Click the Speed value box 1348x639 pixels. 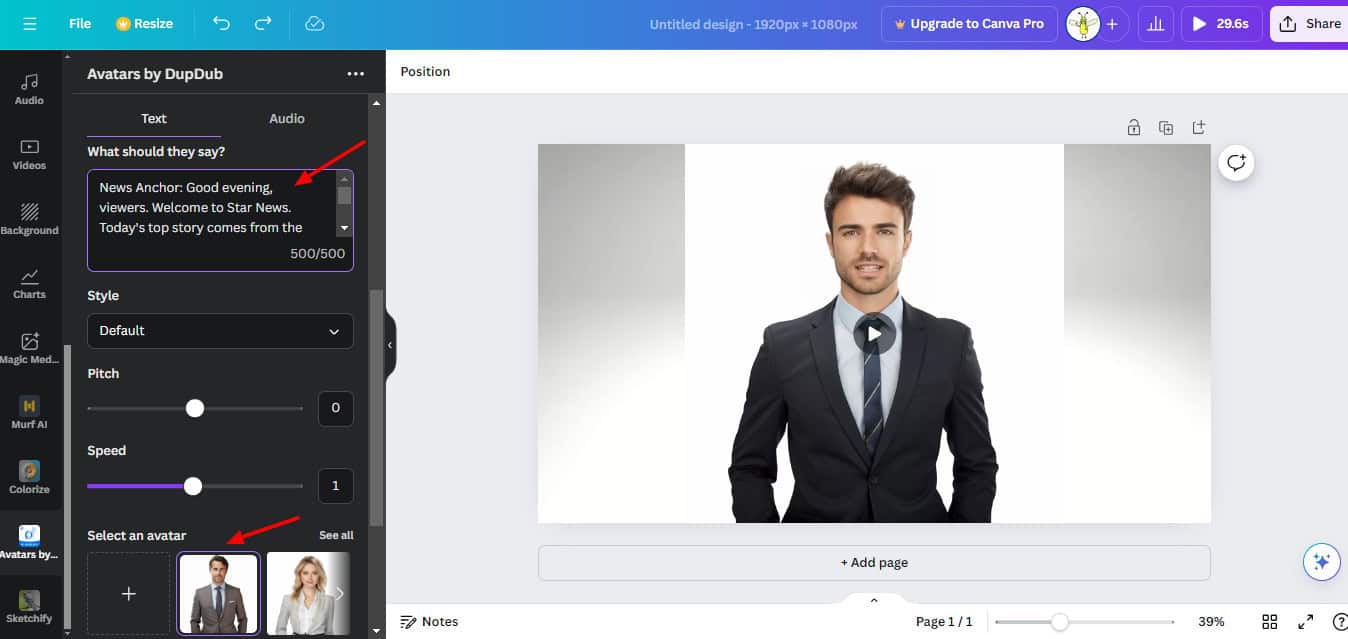click(x=335, y=486)
